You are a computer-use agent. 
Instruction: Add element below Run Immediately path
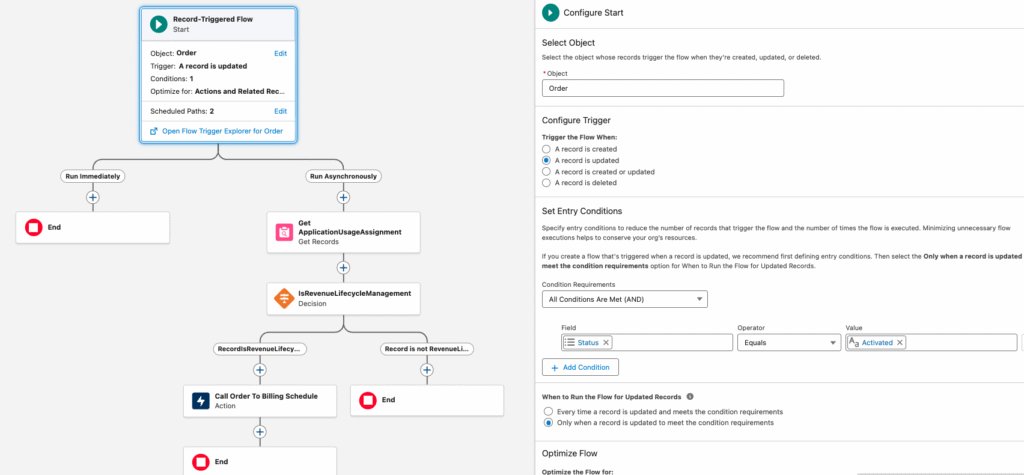92,197
